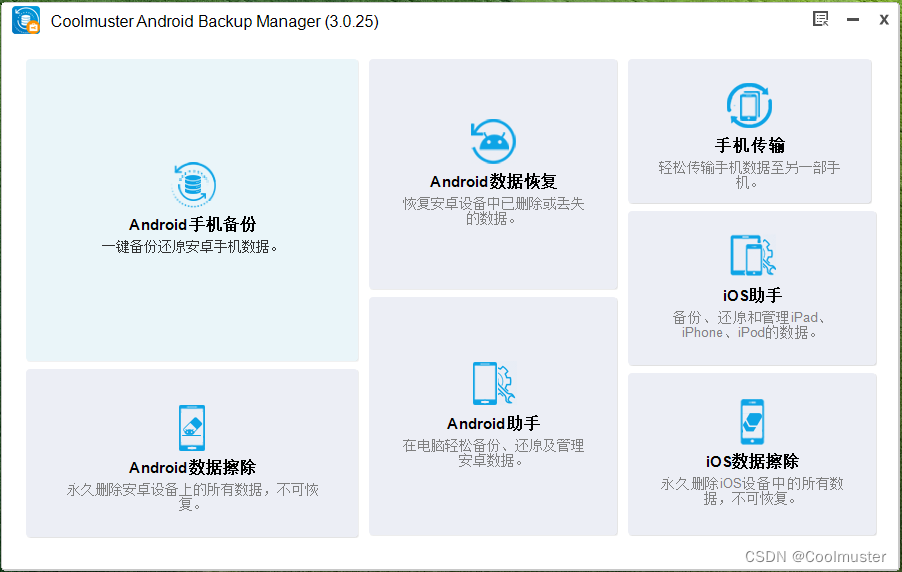Viewport: 902px width, 572px height.
Task: Click the window title Coolmuster Android Backup Manager
Action: coord(215,21)
